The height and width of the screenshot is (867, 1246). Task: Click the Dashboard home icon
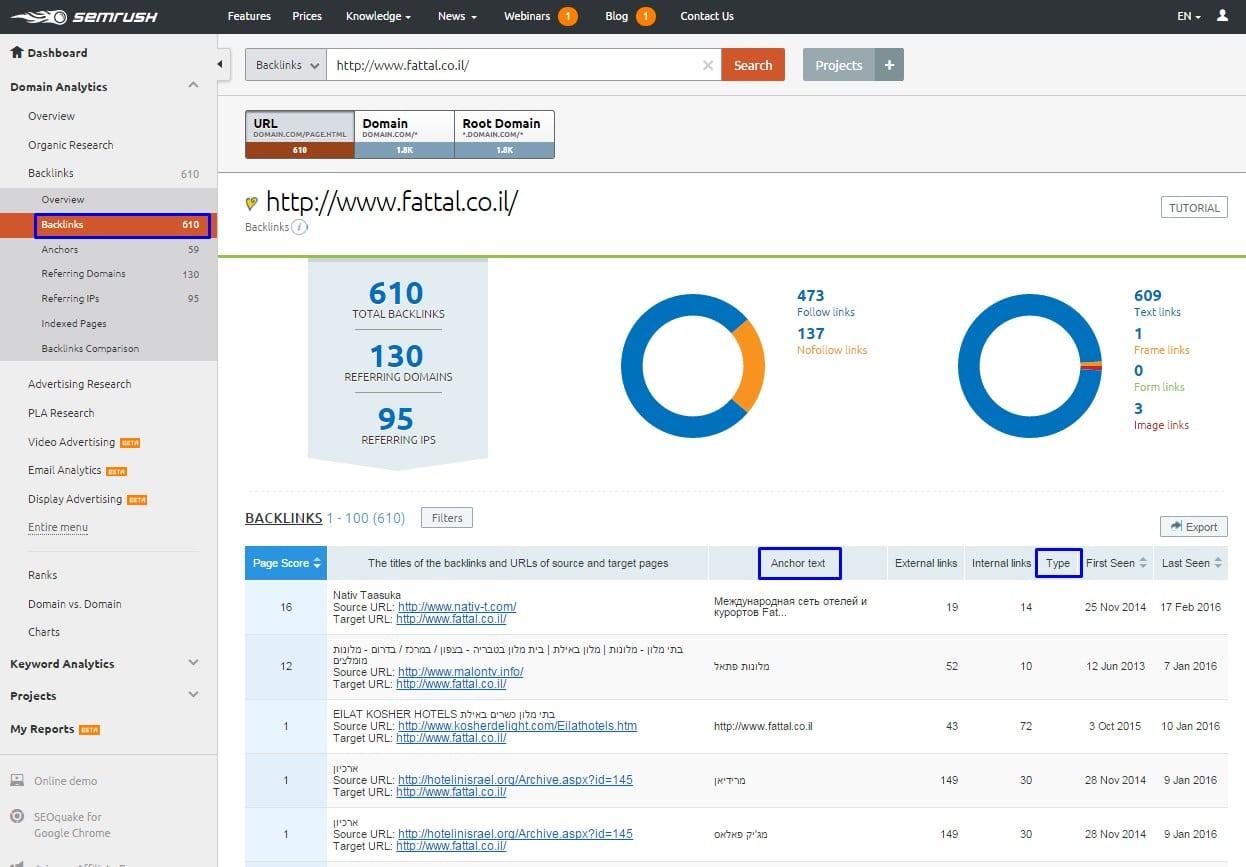16,52
